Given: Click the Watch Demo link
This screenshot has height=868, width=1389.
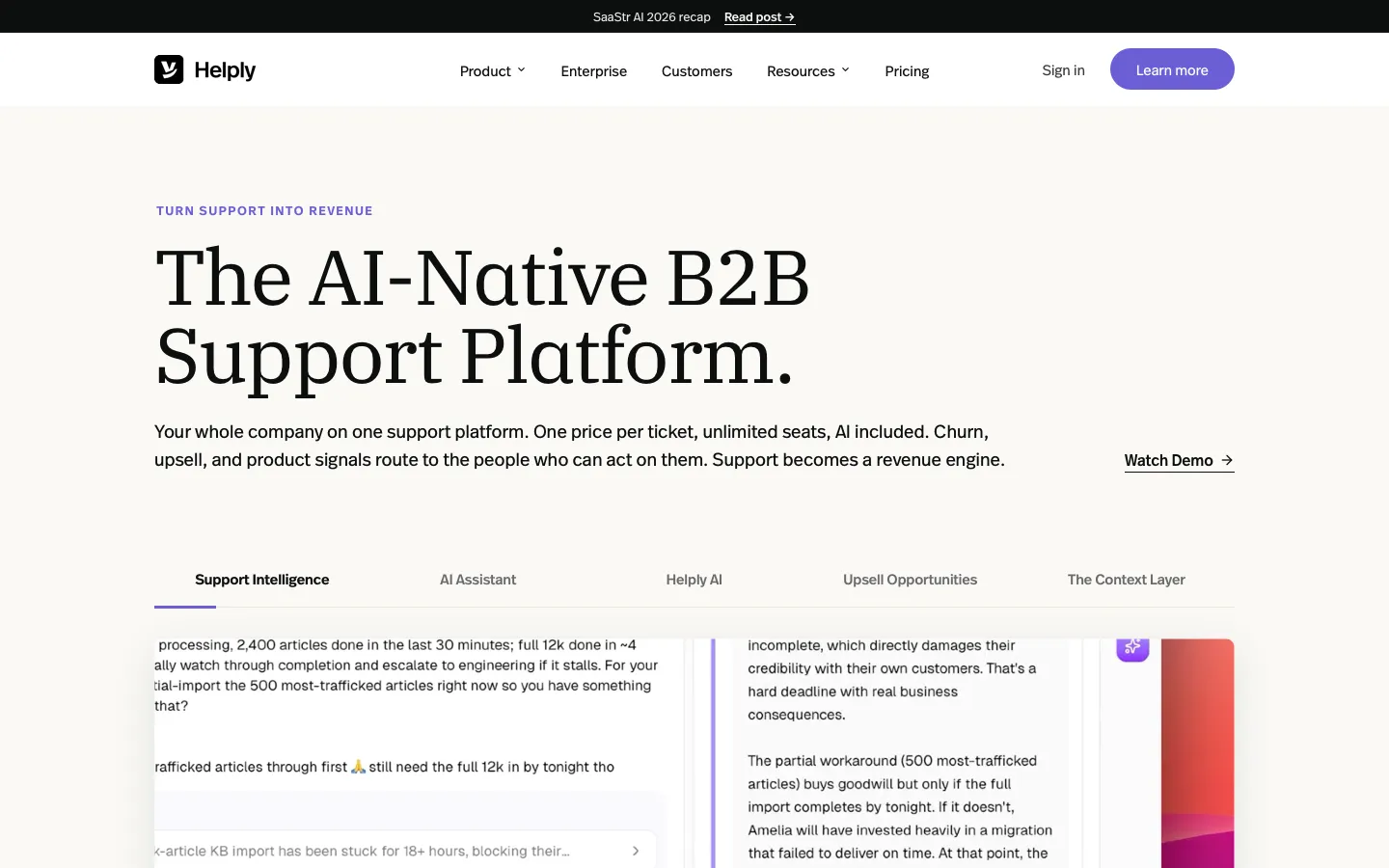Looking at the screenshot, I should tap(1179, 461).
